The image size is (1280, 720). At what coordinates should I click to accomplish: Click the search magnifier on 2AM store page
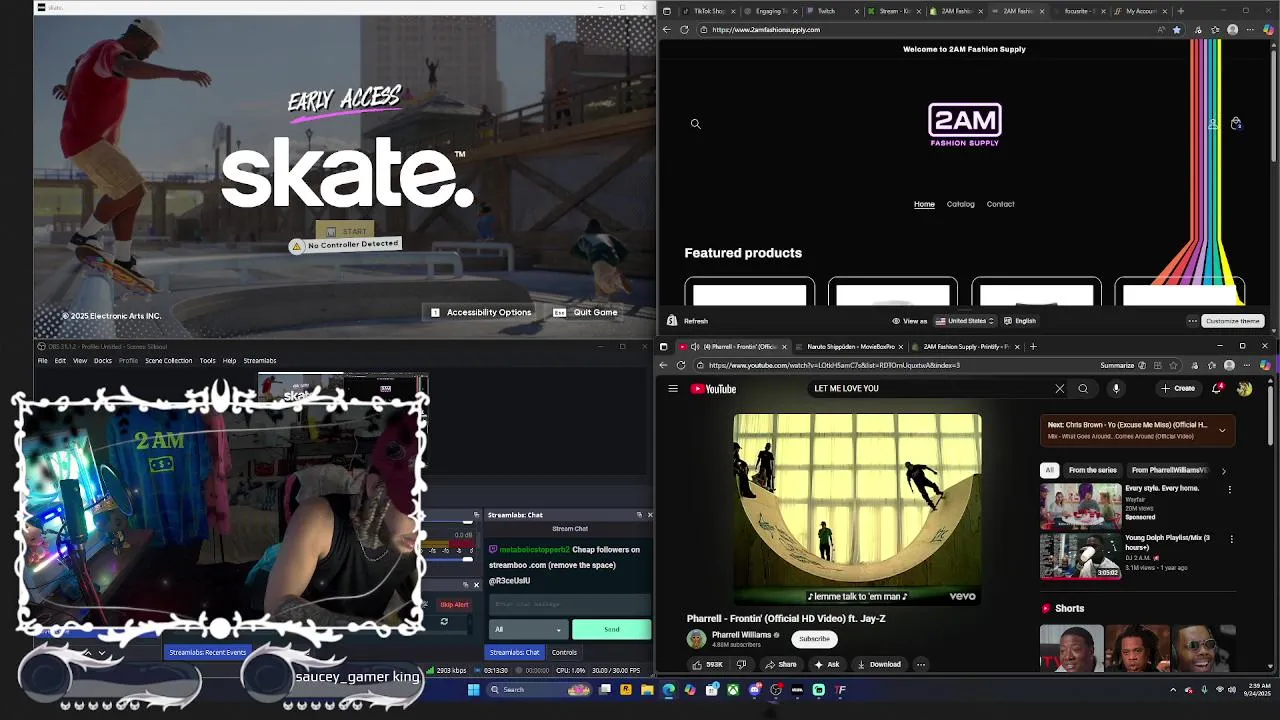click(696, 124)
